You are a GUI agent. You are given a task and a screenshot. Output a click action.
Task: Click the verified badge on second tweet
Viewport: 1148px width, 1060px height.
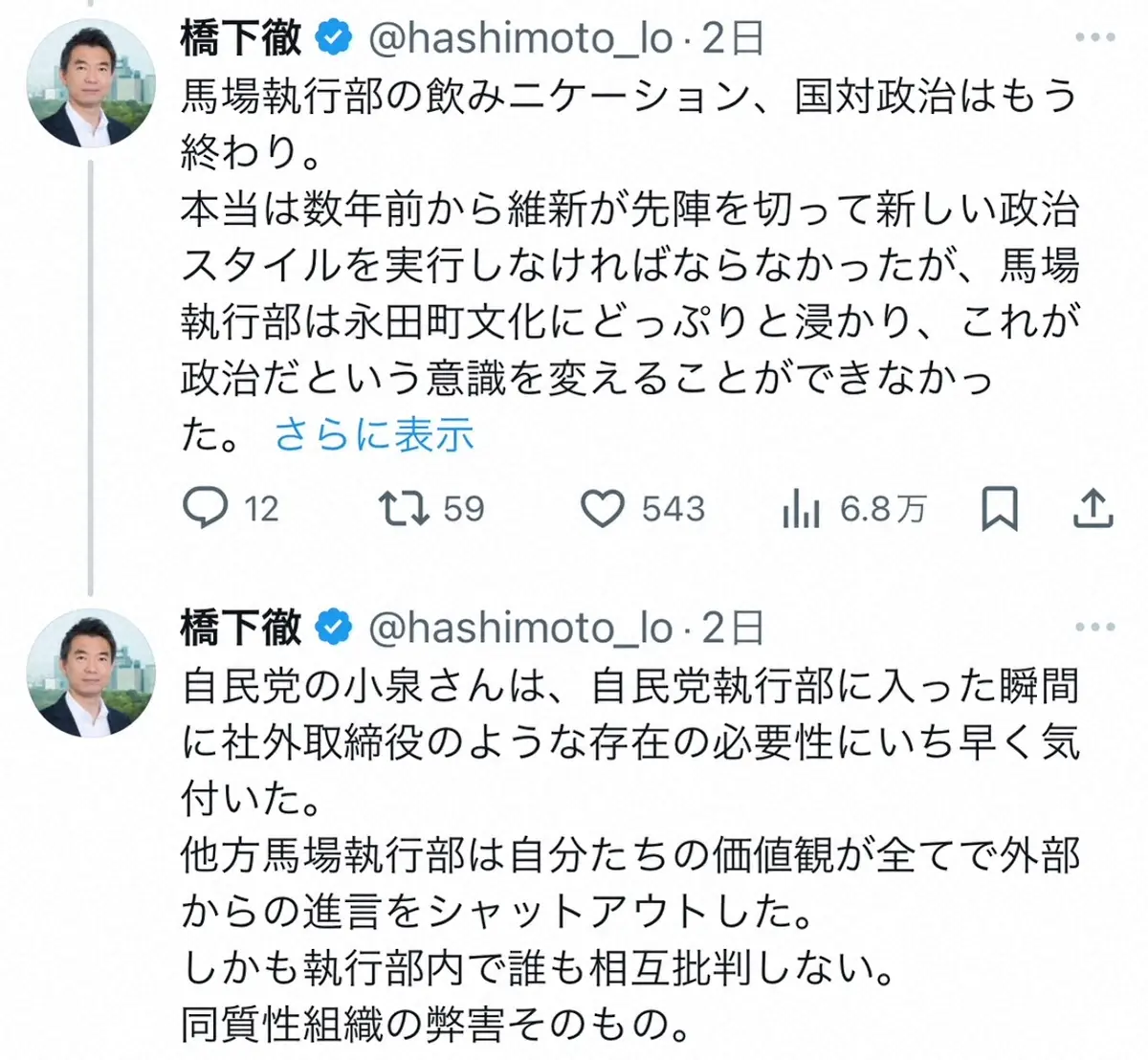point(333,628)
